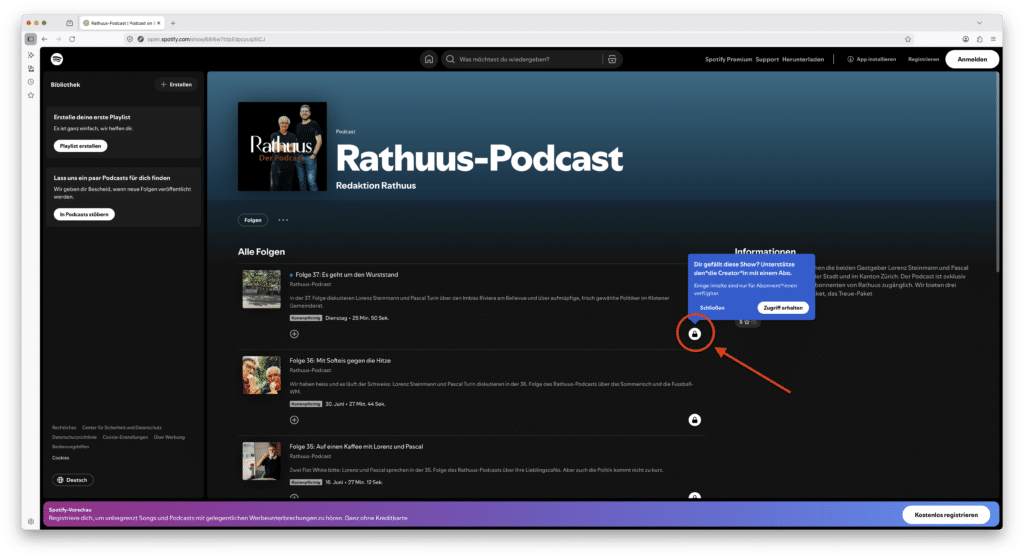Click the Bibliothek heading
Viewport: 1024px width, 558px height.
65,85
